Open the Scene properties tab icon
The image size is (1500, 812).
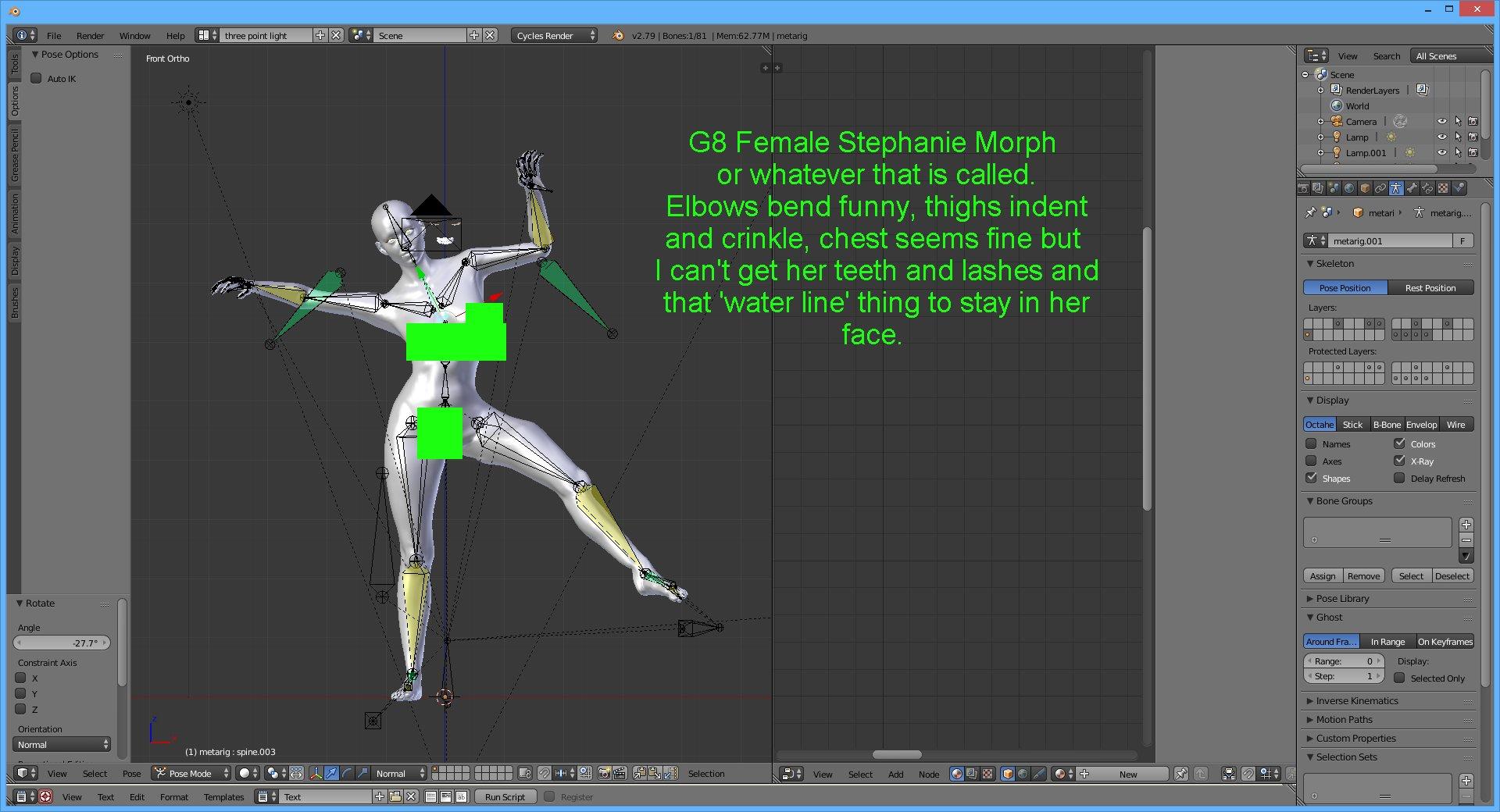click(x=1334, y=188)
